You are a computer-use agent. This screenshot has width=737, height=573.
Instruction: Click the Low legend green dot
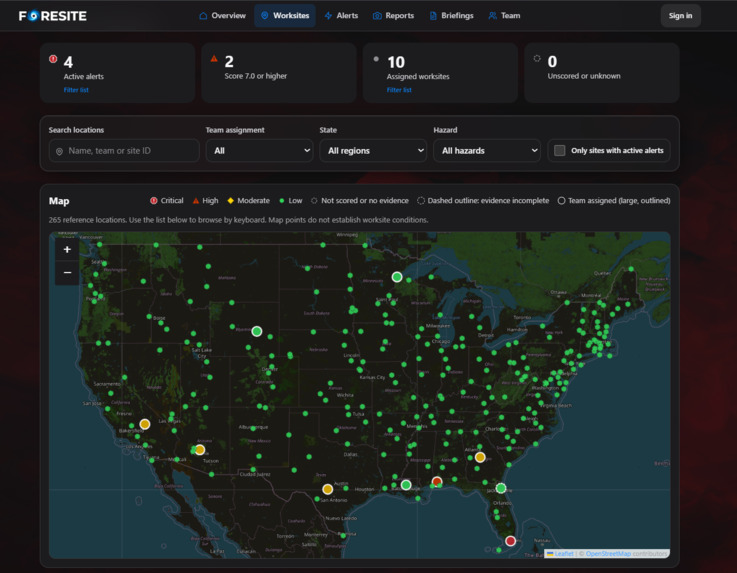(x=282, y=201)
